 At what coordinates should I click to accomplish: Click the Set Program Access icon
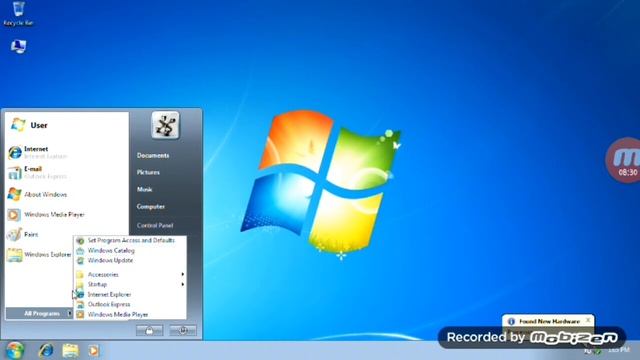[80, 240]
